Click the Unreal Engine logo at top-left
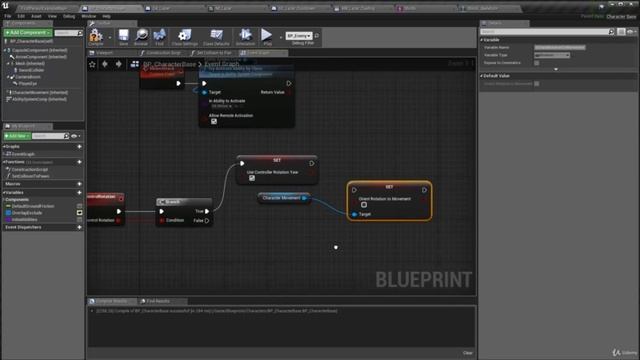 (x=5, y=6)
